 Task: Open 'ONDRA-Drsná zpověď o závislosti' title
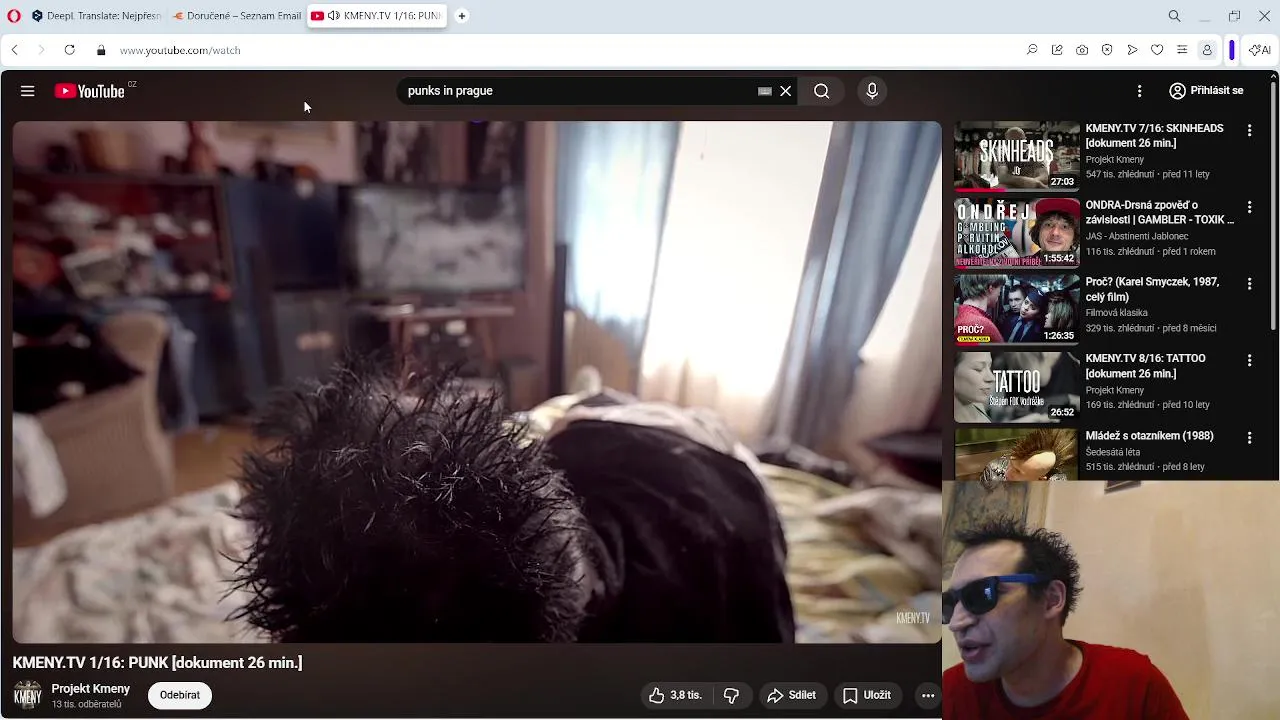1160,213
